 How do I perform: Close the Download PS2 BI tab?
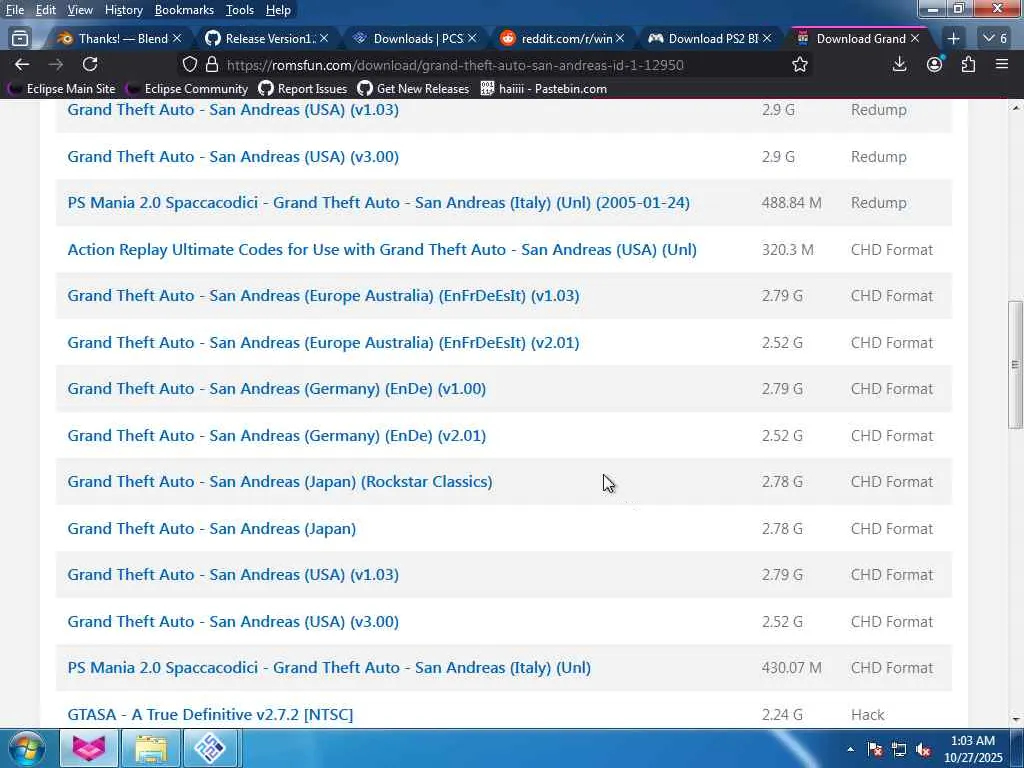pyautogui.click(x=767, y=39)
